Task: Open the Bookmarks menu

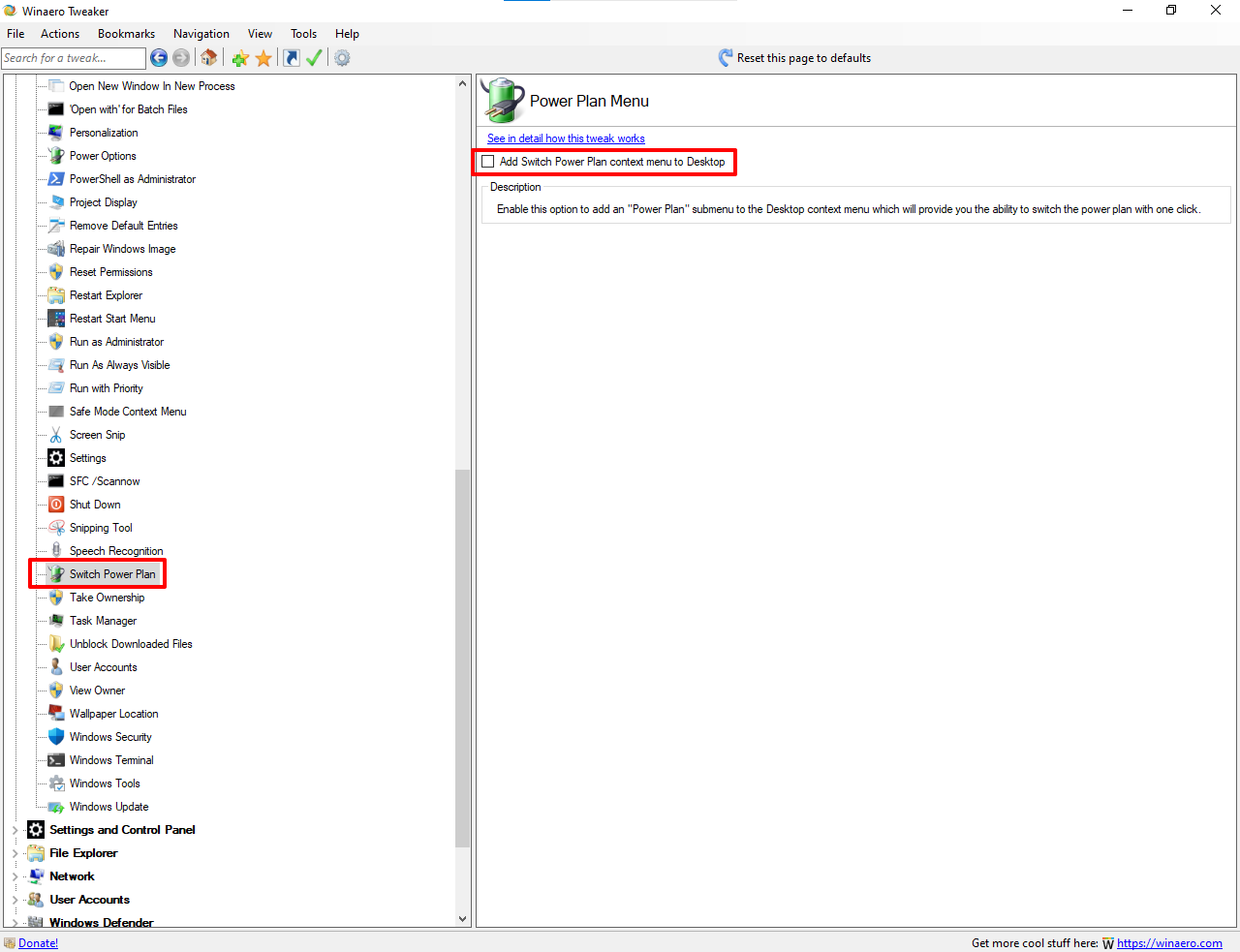Action: click(126, 34)
